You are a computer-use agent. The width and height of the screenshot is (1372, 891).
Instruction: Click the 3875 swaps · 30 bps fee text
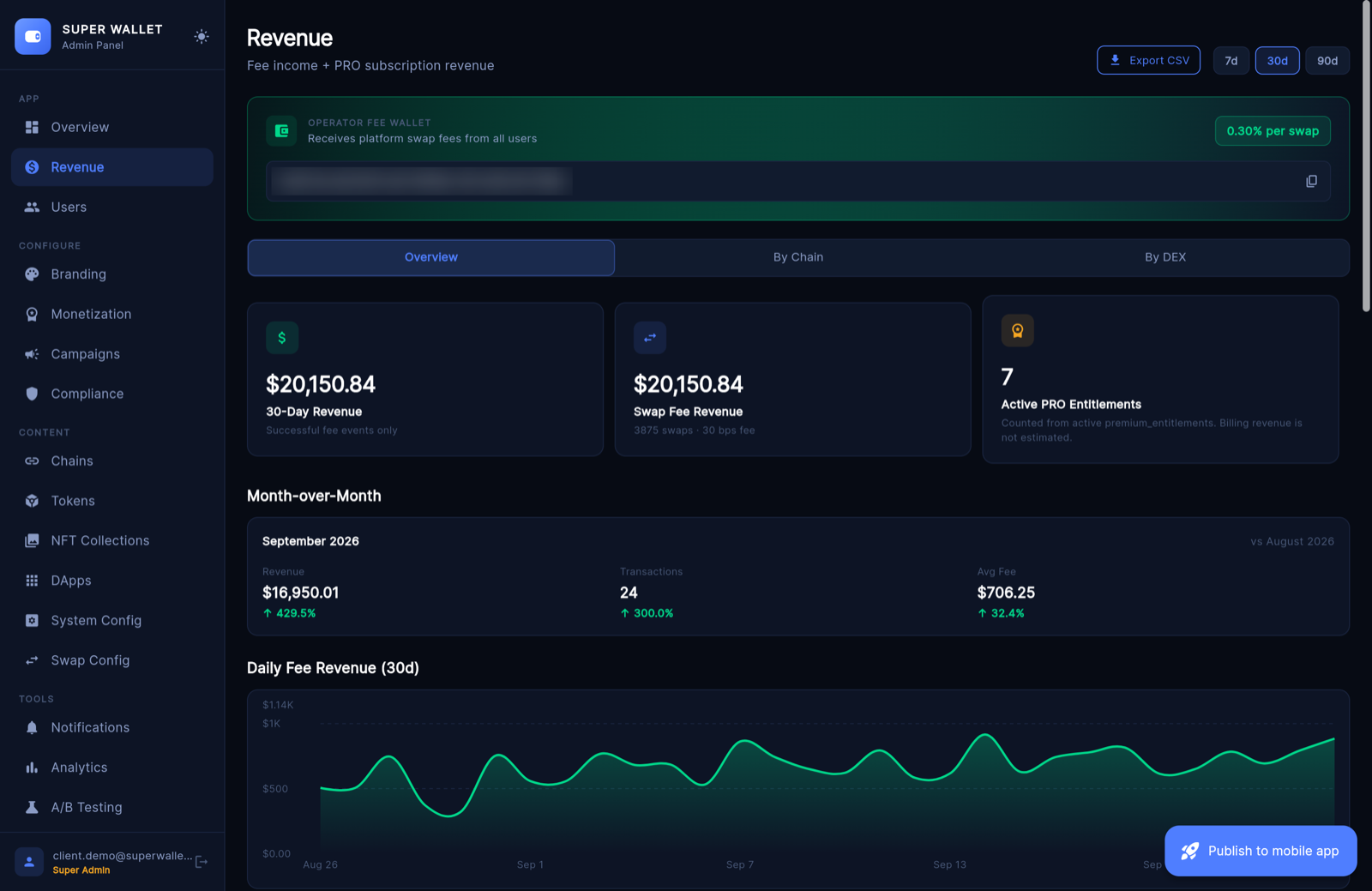tap(695, 430)
